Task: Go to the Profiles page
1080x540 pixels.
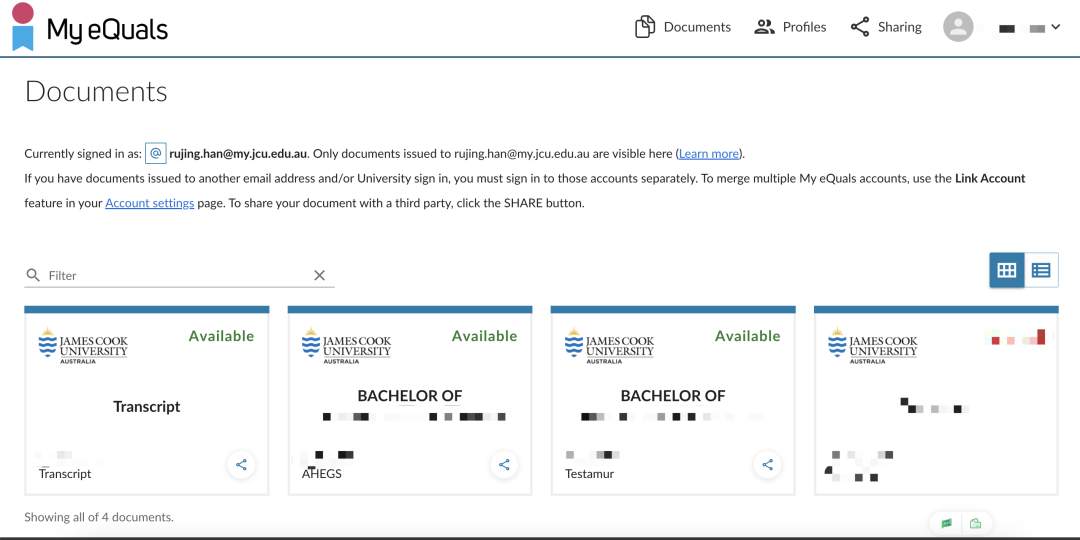Action: pos(790,27)
